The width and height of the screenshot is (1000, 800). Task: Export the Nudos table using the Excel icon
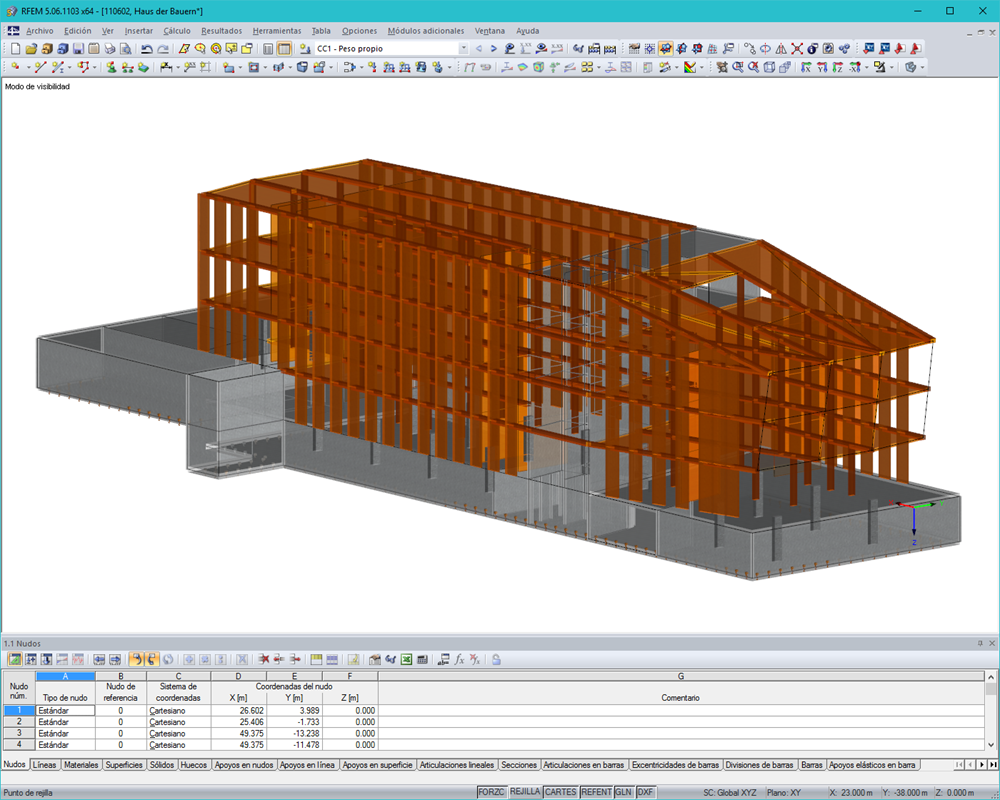point(407,659)
